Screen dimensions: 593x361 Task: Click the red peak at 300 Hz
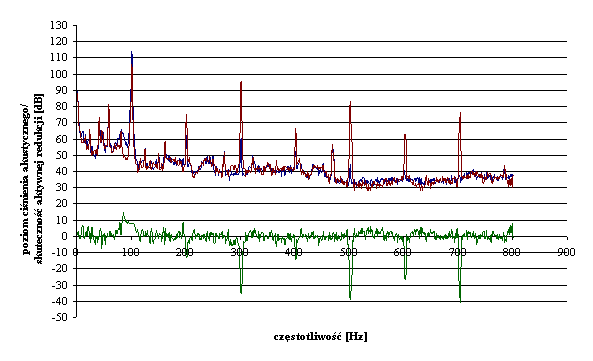241,82
